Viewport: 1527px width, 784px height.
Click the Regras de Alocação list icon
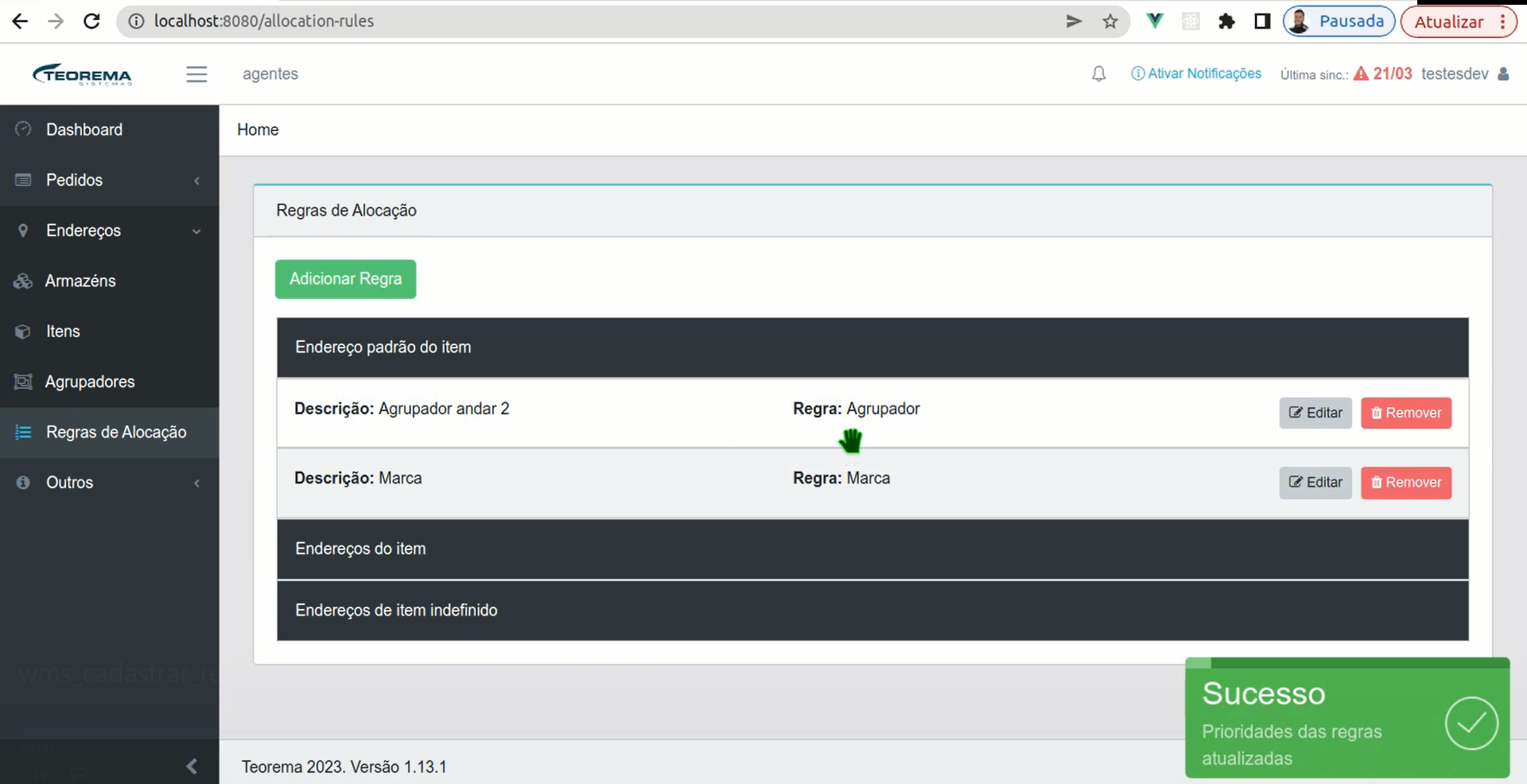pos(23,433)
